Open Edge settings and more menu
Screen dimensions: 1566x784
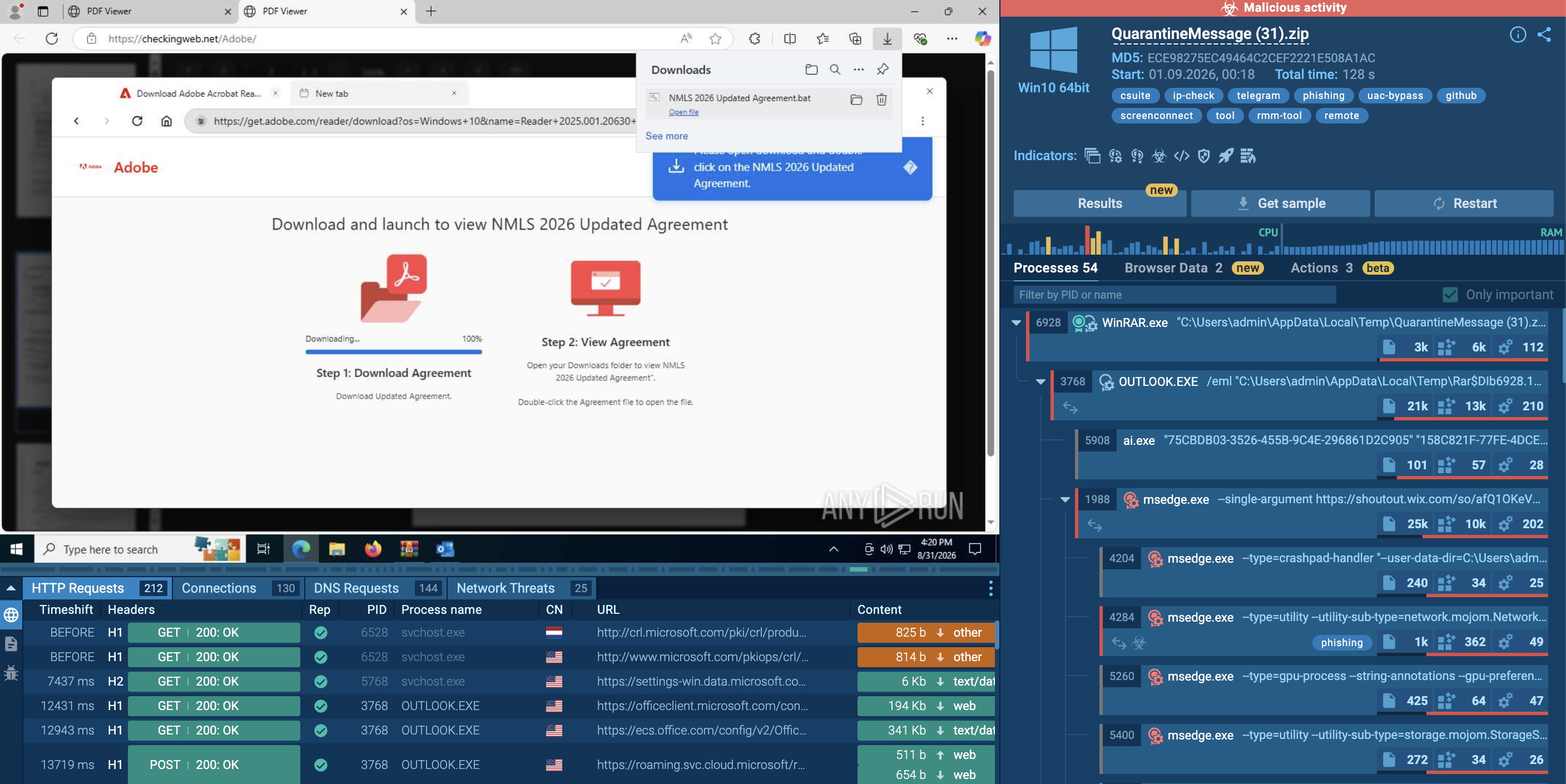click(952, 38)
